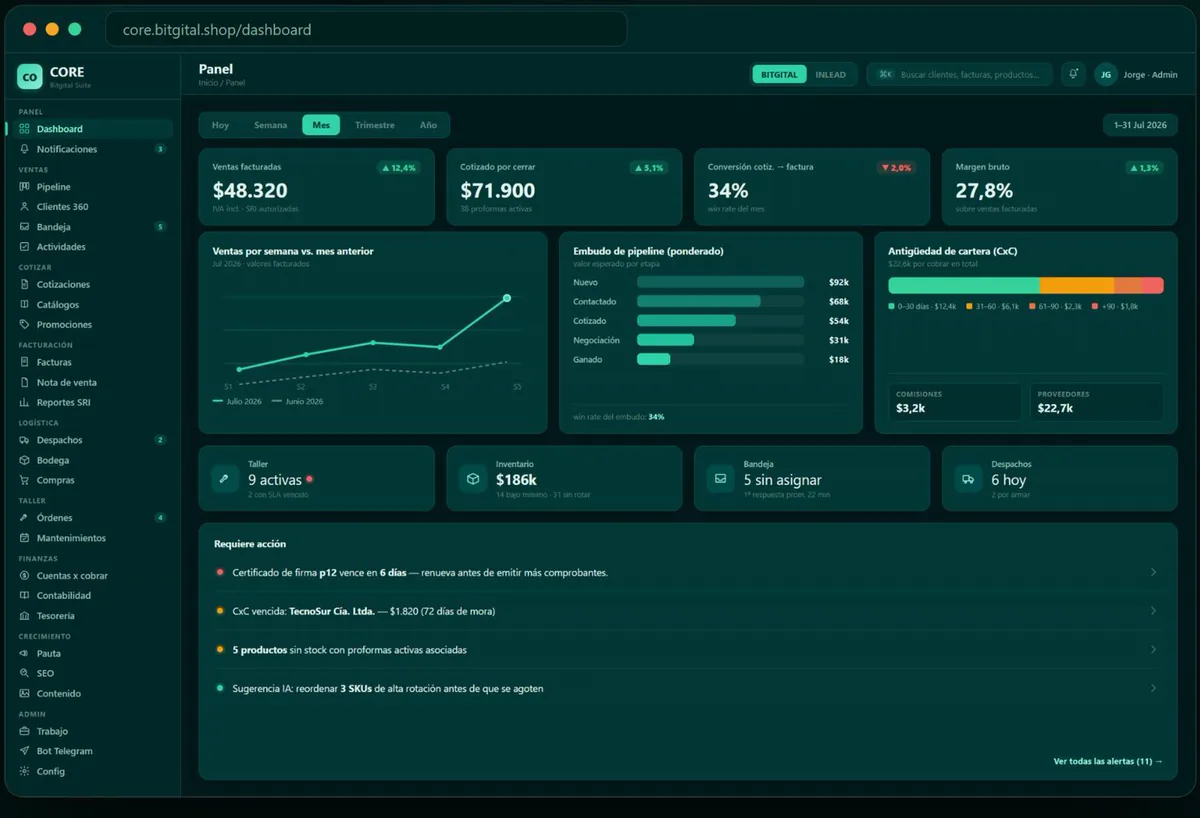The image size is (1200, 818).
Task: Open the 1–31 Jul 2026 date range picker
Action: [1140, 125]
